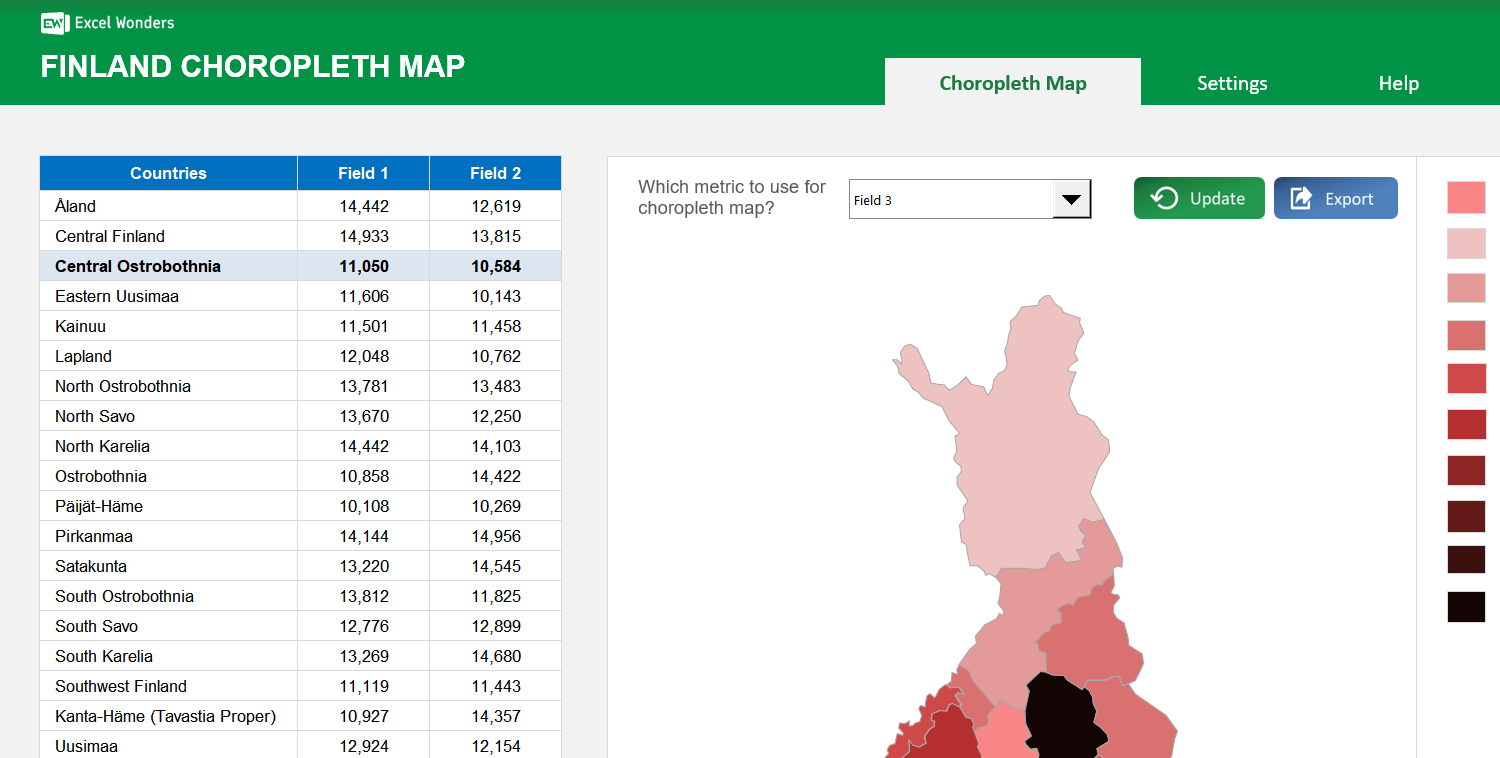Screen dimensions: 1500x758
Task: Click the Lapland row in the data table
Action: tap(168, 356)
